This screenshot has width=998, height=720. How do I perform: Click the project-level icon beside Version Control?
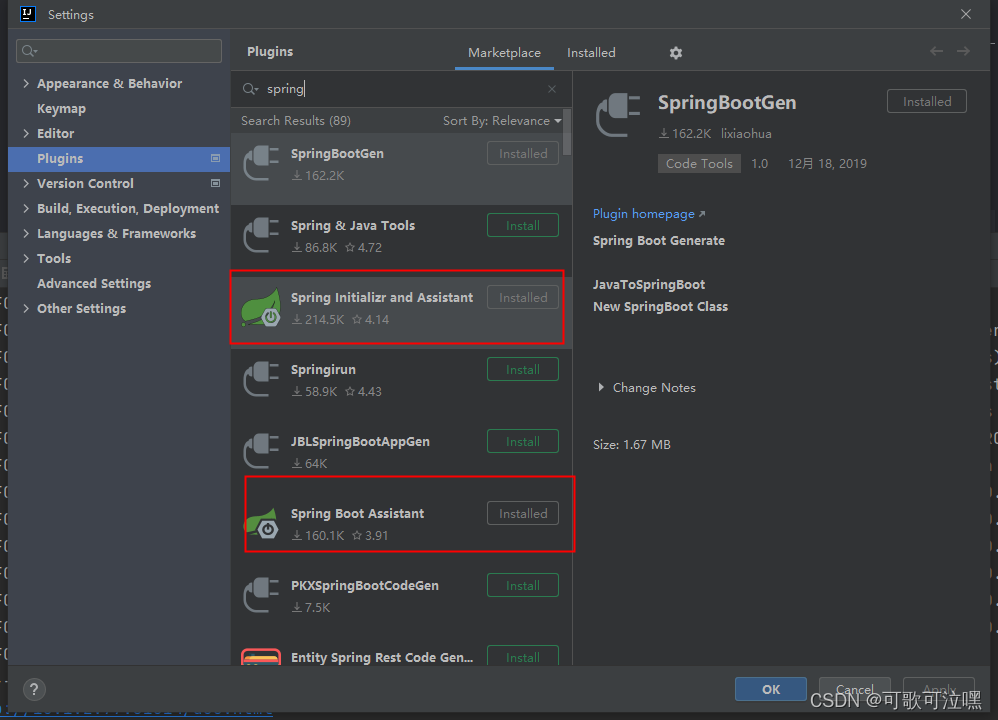click(215, 183)
